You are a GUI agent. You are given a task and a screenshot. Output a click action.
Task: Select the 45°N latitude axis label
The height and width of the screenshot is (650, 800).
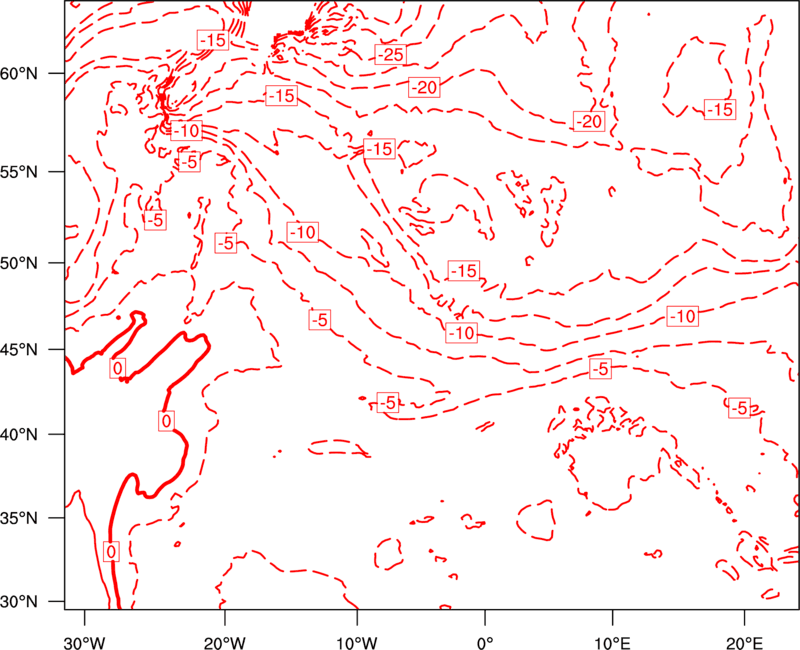[19, 349]
